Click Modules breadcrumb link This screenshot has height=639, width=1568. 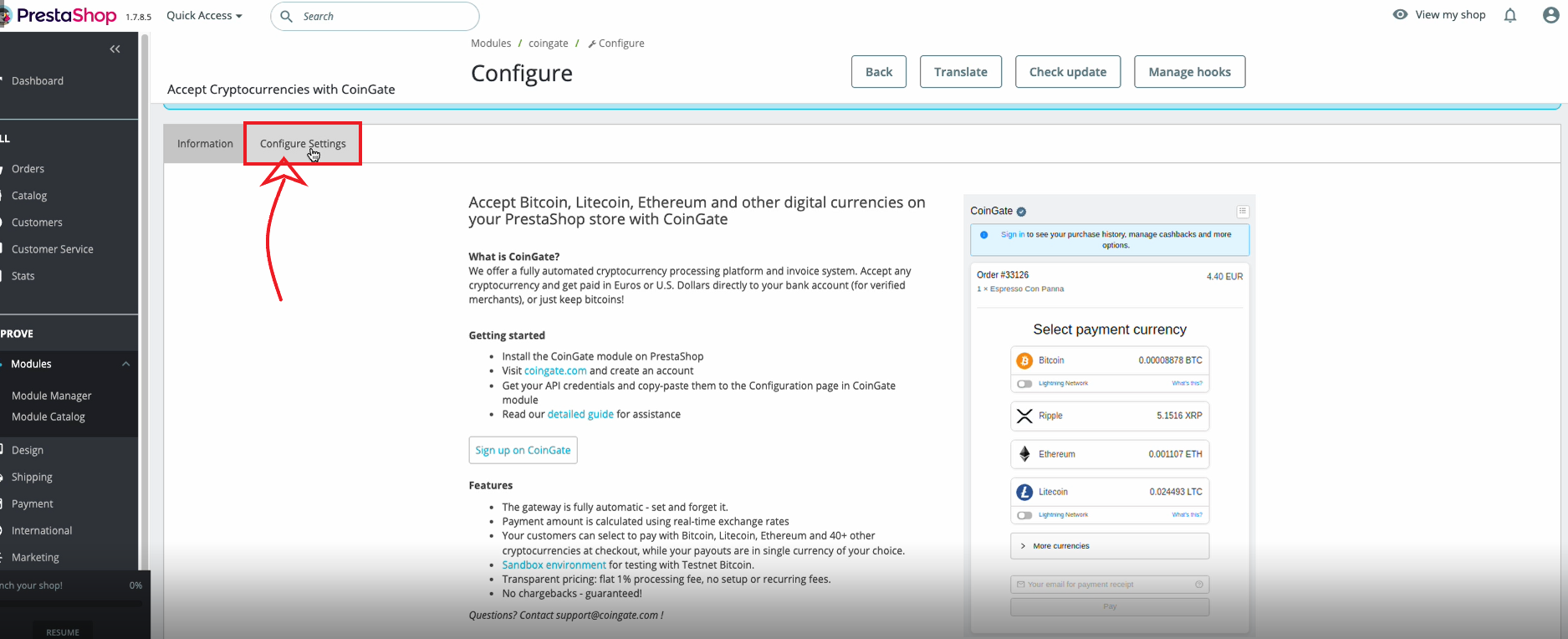[491, 43]
